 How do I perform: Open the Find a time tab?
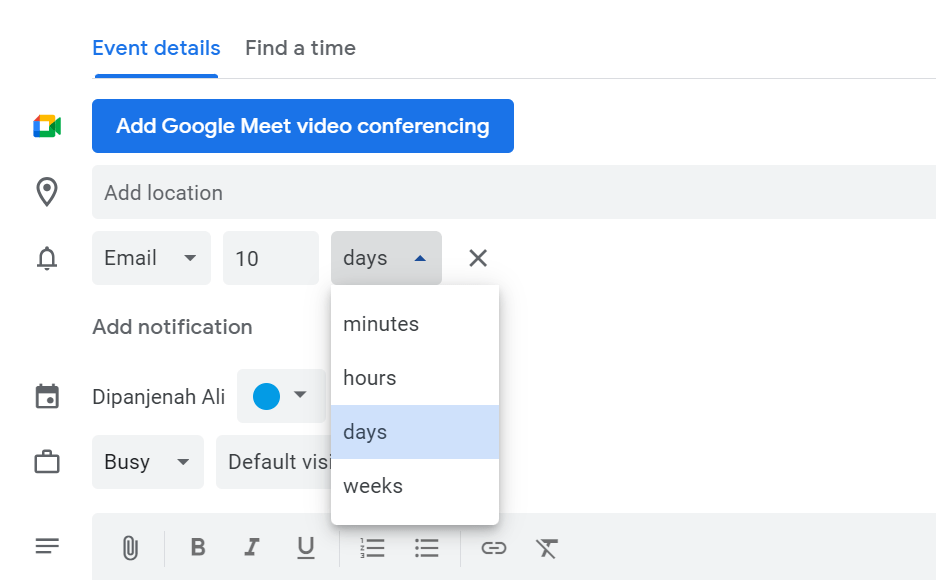[x=300, y=48]
